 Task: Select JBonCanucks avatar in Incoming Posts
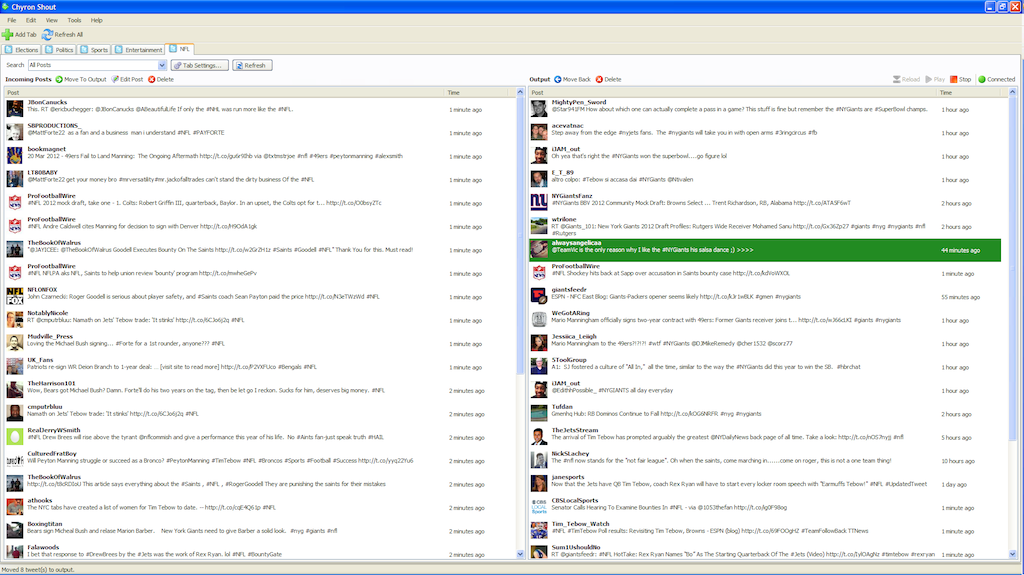(15, 108)
